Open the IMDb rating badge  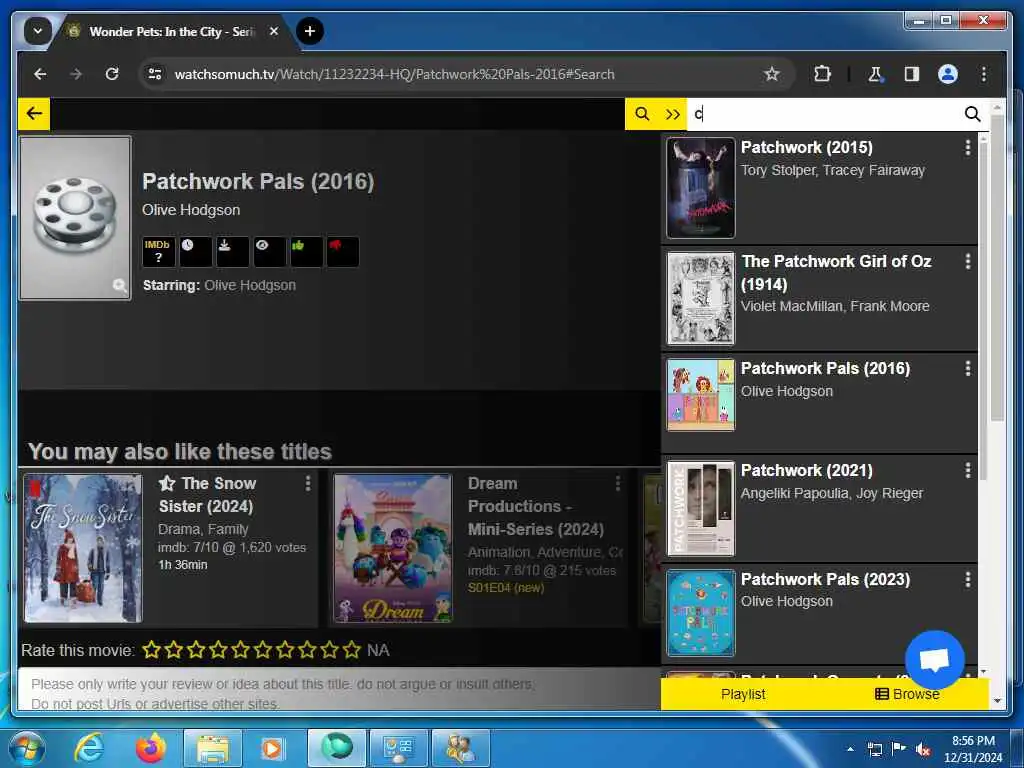pos(158,251)
